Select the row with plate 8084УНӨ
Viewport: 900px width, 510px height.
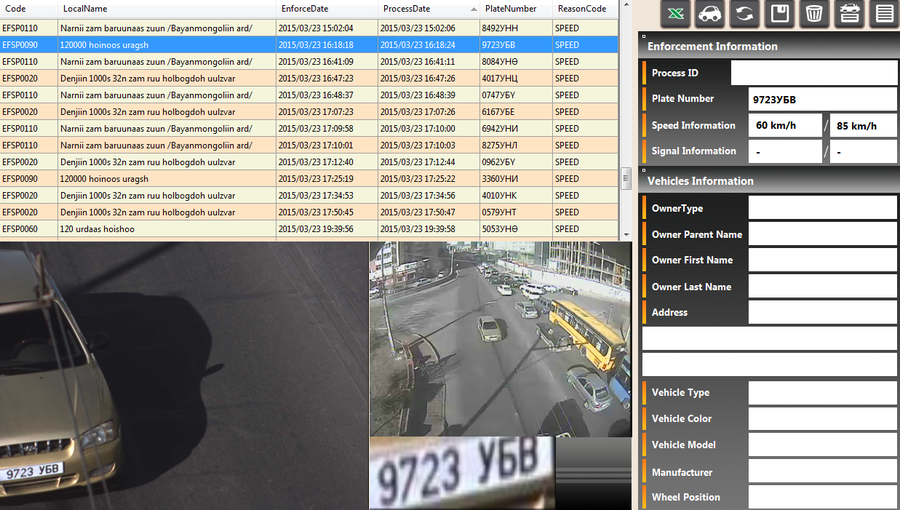click(x=309, y=61)
